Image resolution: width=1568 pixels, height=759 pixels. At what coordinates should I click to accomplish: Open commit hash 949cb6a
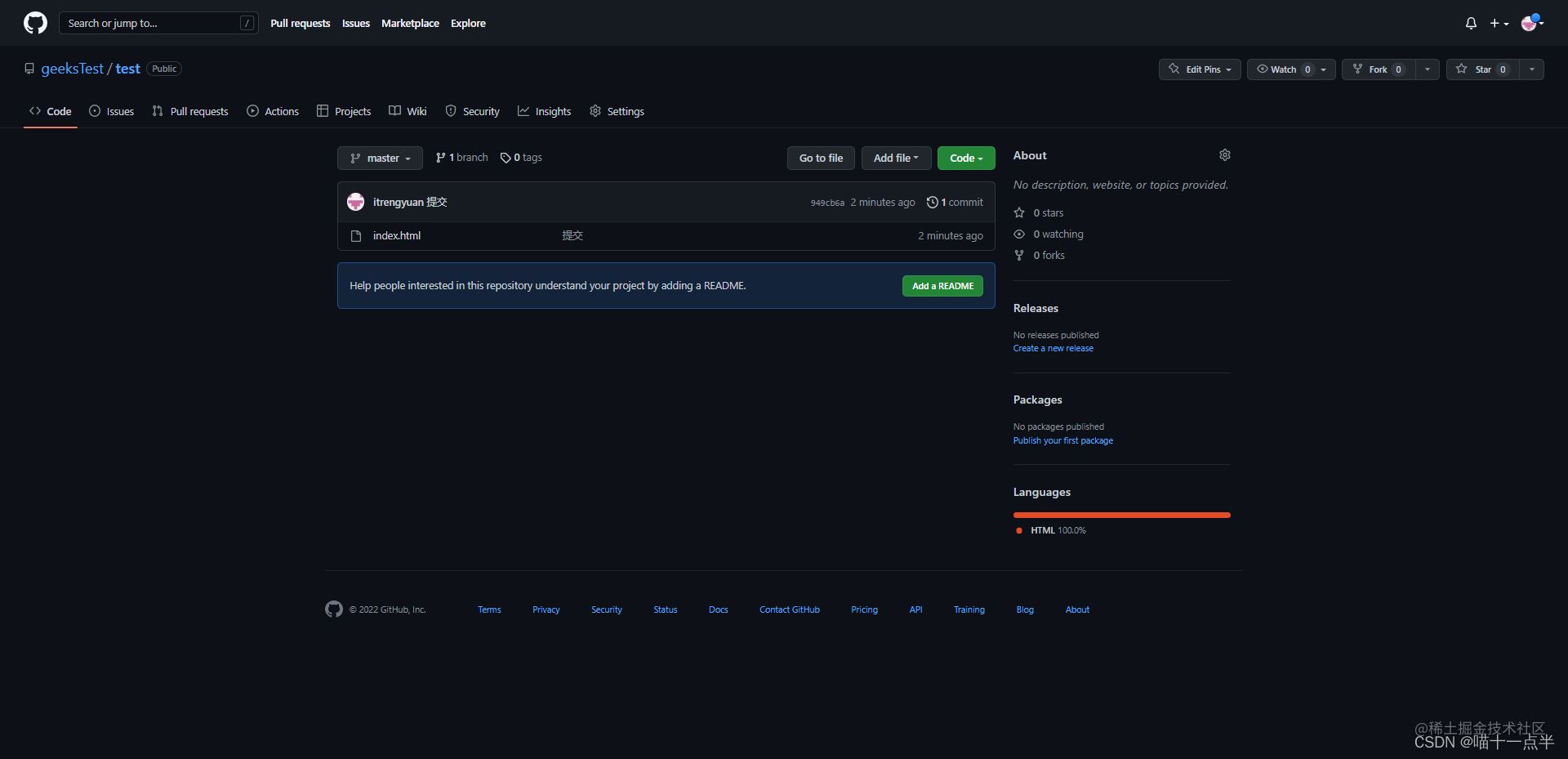tap(827, 203)
